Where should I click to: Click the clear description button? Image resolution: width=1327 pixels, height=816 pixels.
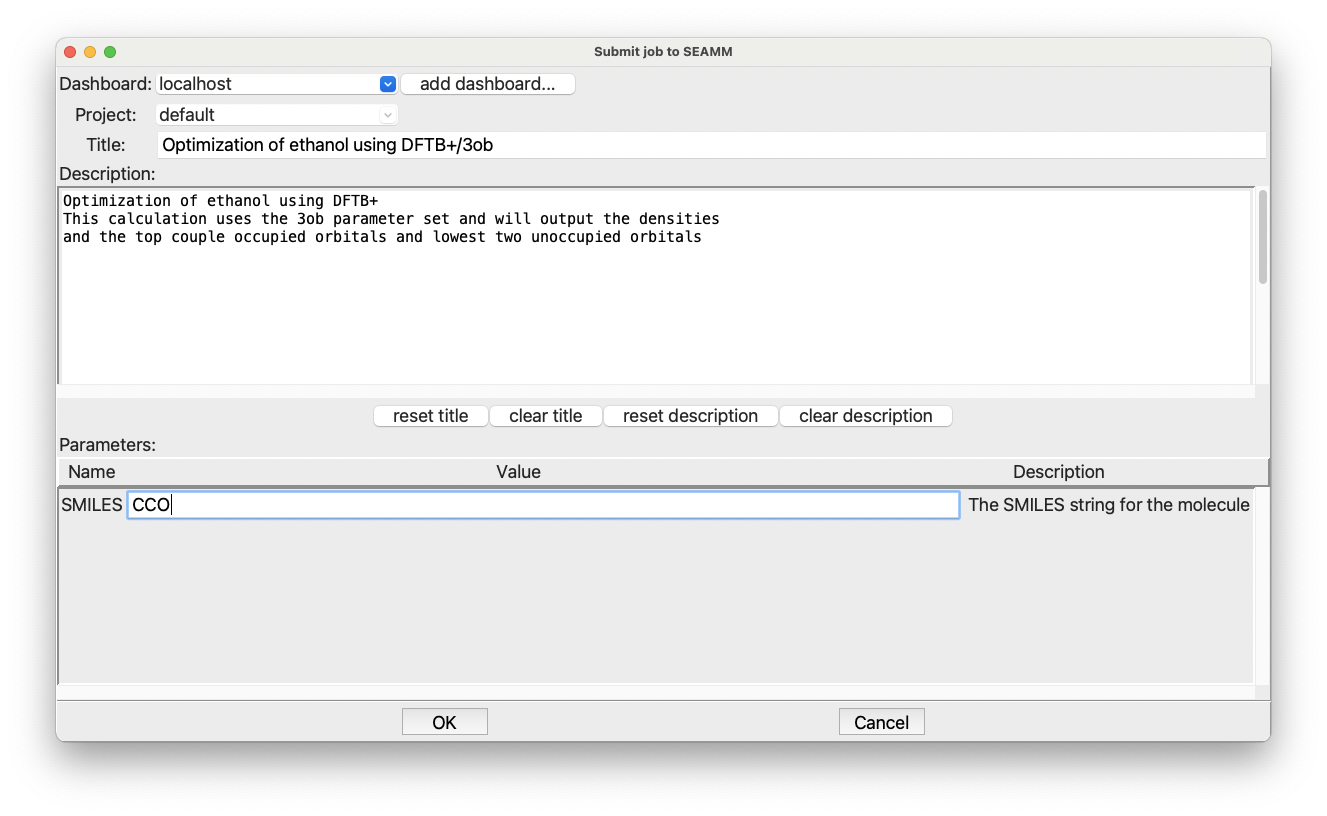[866, 416]
